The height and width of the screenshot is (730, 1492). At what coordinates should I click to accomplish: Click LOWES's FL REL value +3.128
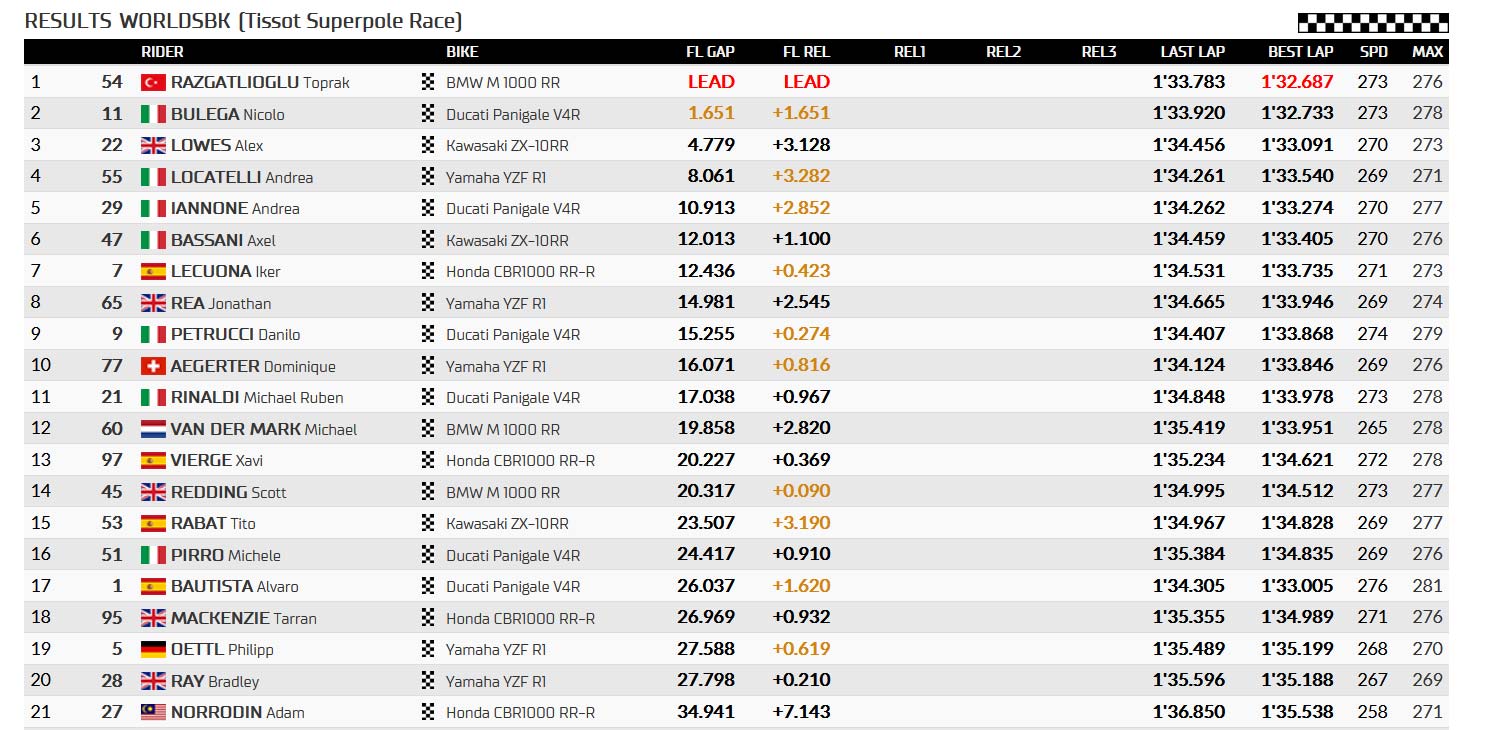point(801,145)
